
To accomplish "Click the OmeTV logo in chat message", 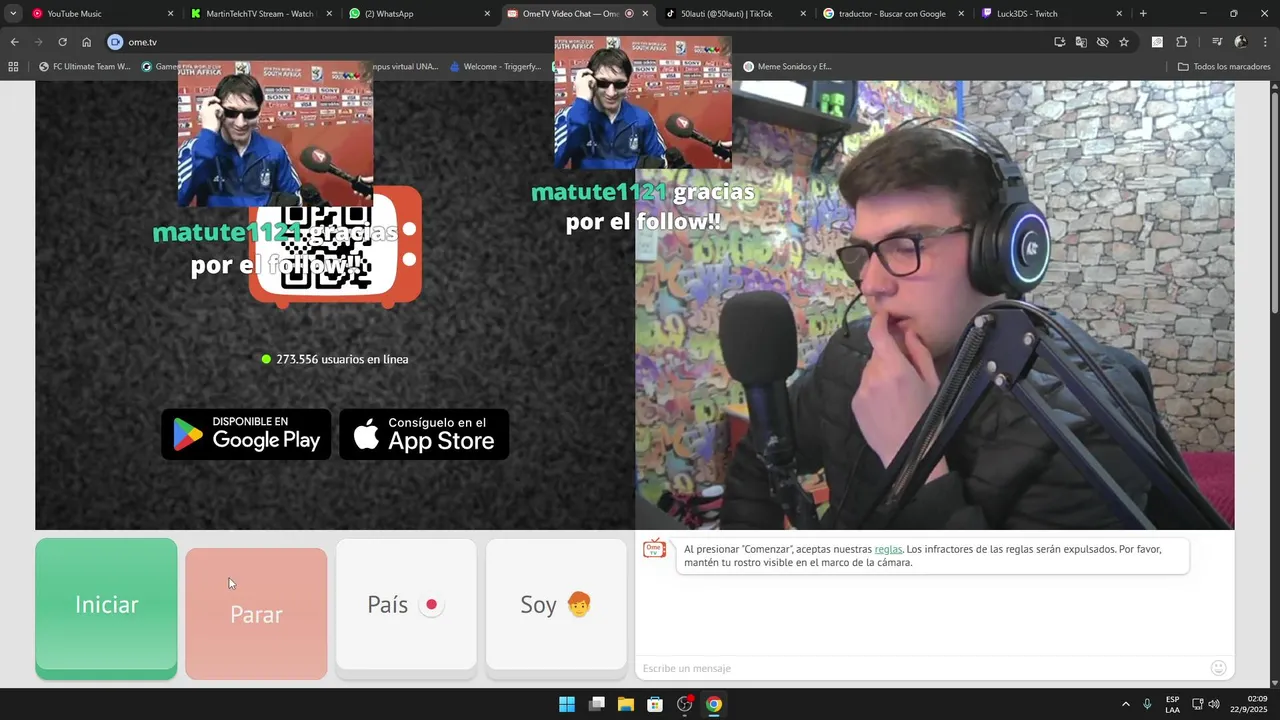I will (654, 548).
